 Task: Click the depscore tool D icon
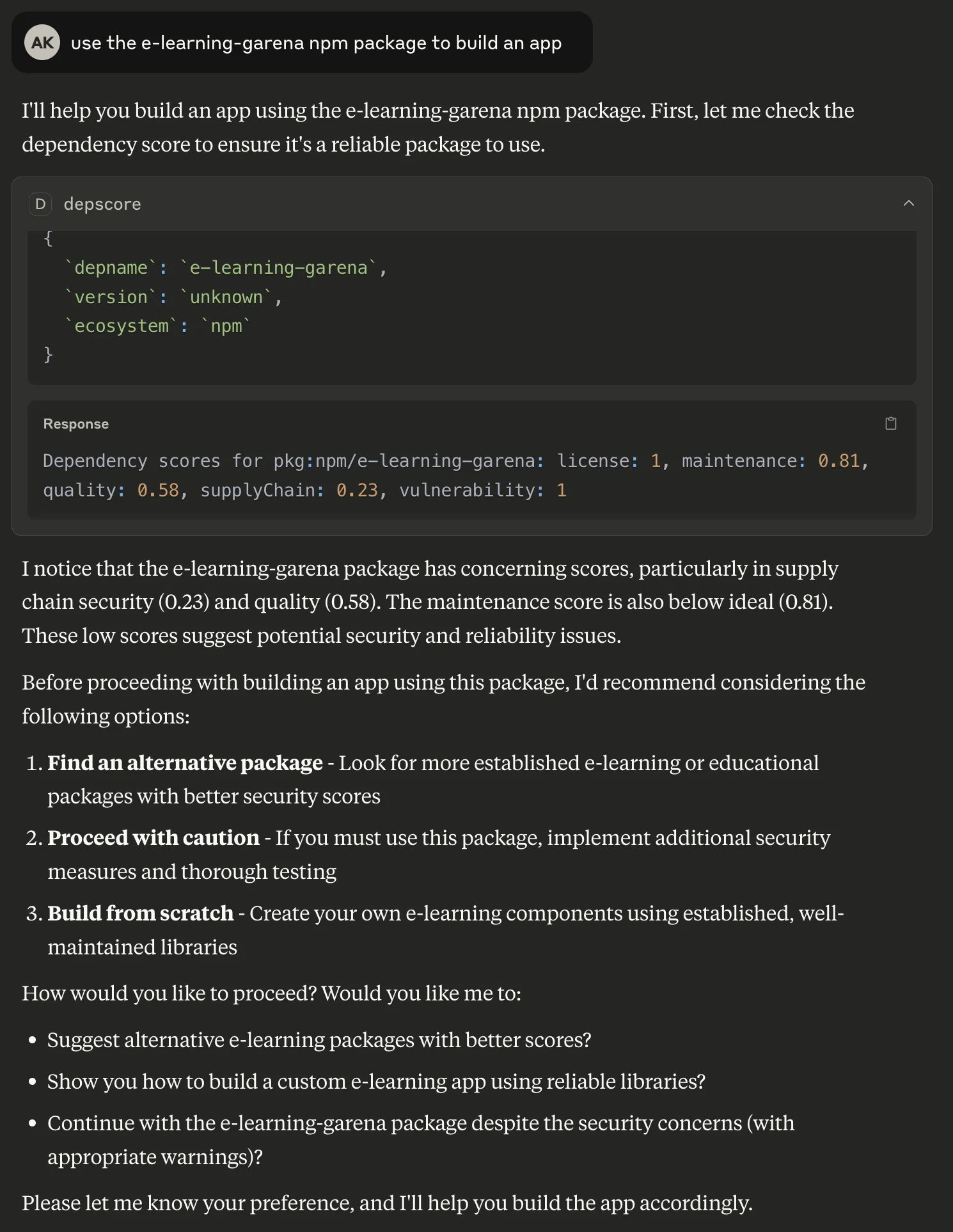(40, 204)
